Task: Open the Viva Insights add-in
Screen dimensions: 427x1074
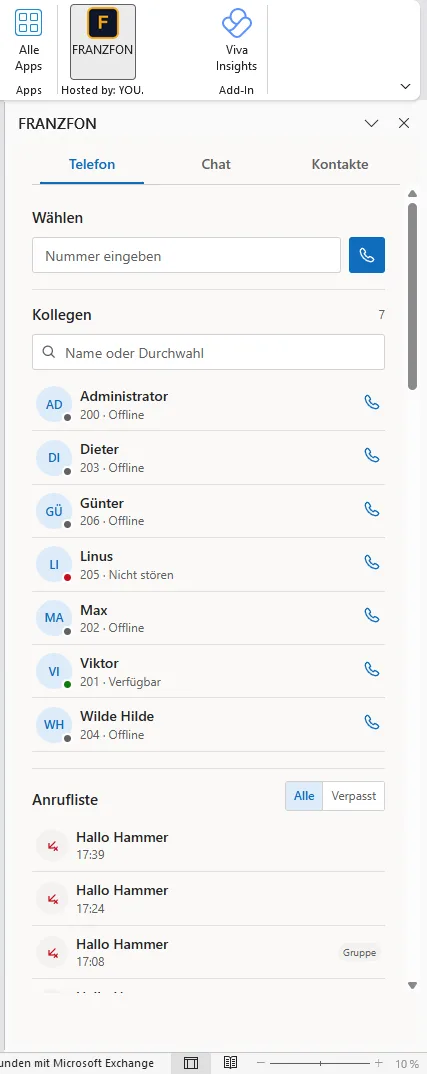Action: click(x=236, y=41)
